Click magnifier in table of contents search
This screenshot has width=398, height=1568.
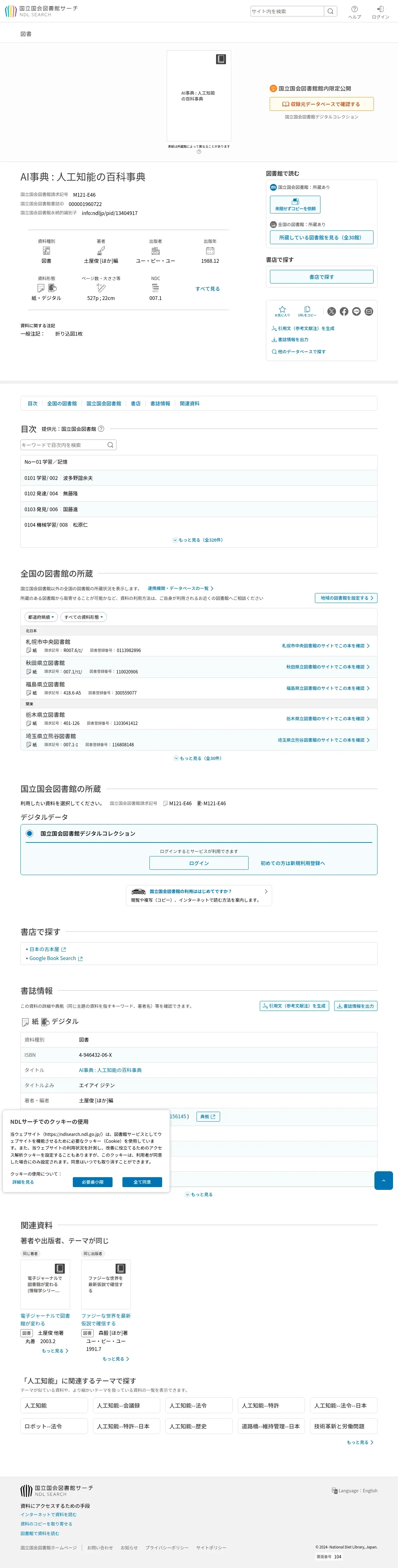point(110,445)
